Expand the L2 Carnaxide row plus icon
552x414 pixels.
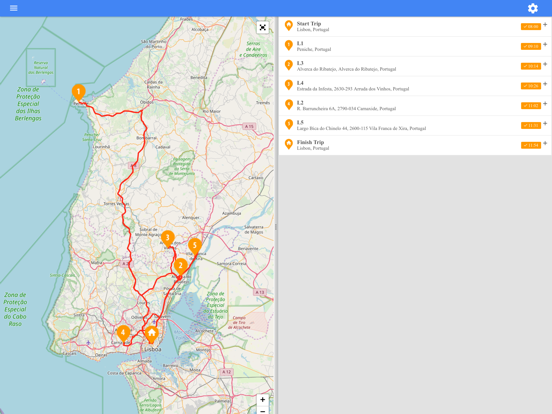click(545, 104)
